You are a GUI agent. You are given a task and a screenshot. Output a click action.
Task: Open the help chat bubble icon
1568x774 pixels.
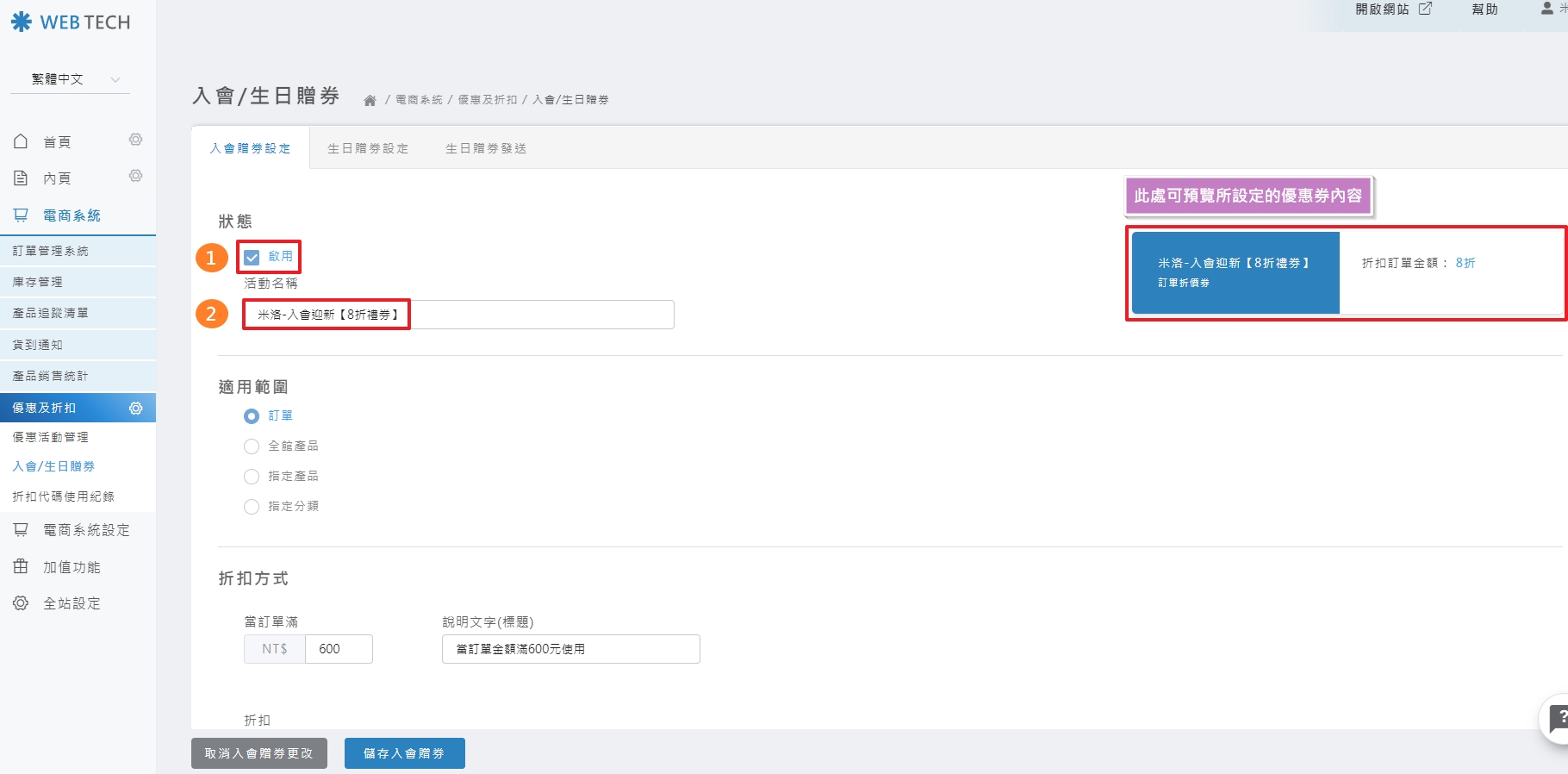[x=1558, y=718]
